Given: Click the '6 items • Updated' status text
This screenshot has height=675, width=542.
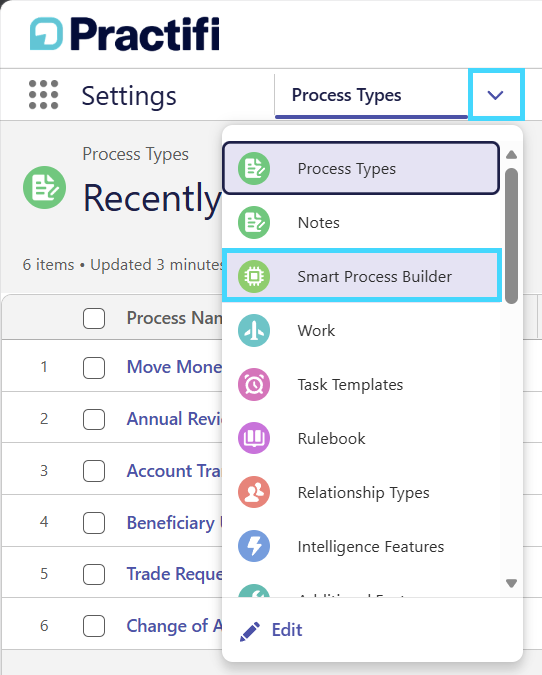Looking at the screenshot, I should [123, 265].
